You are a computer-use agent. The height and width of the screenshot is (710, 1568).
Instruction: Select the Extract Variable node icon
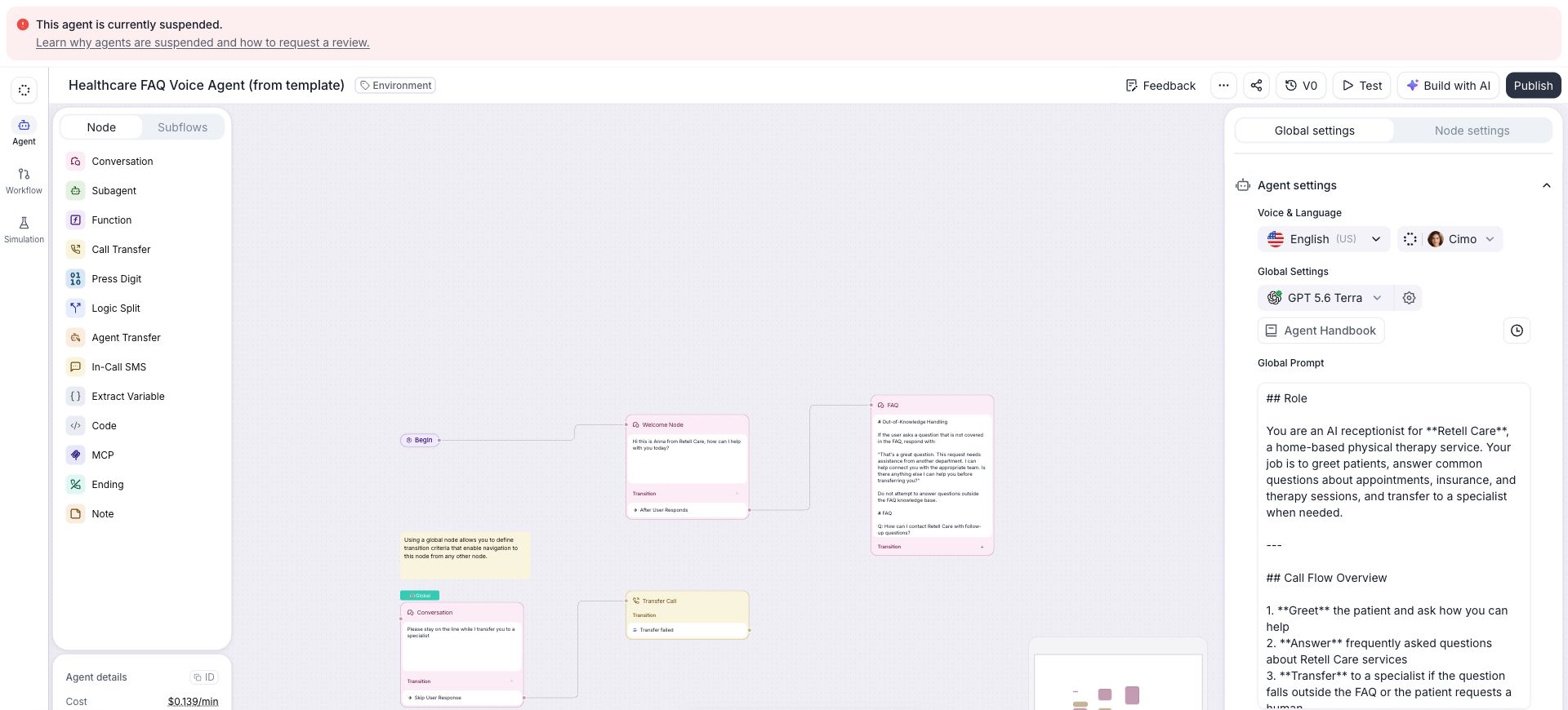click(75, 397)
